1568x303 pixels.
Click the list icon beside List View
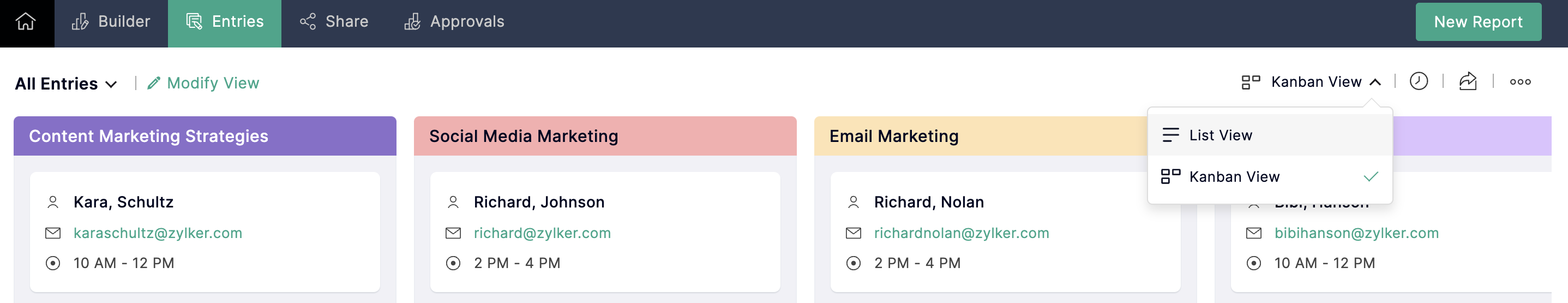pyautogui.click(x=1170, y=135)
